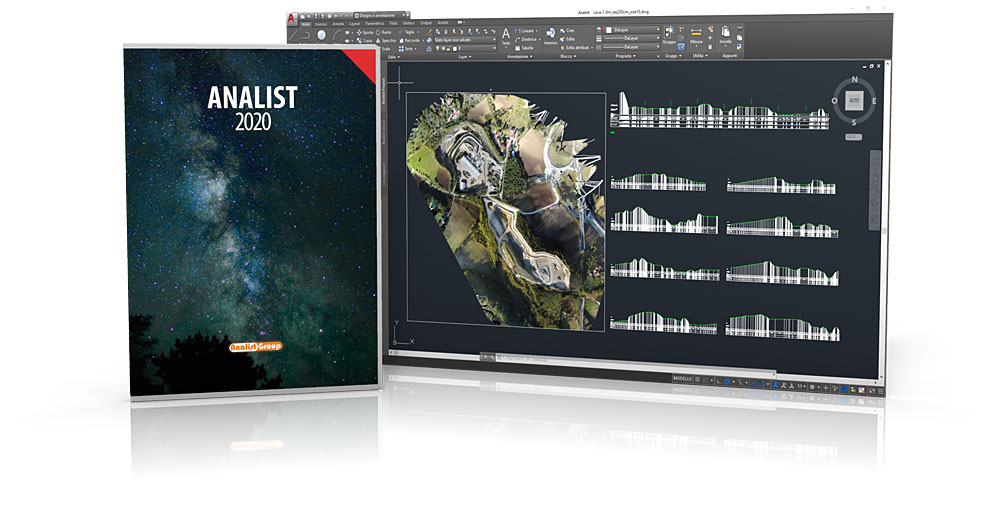Click the Taglia (trim) tool
Screen dimensions: 1000x529
(x=408, y=33)
